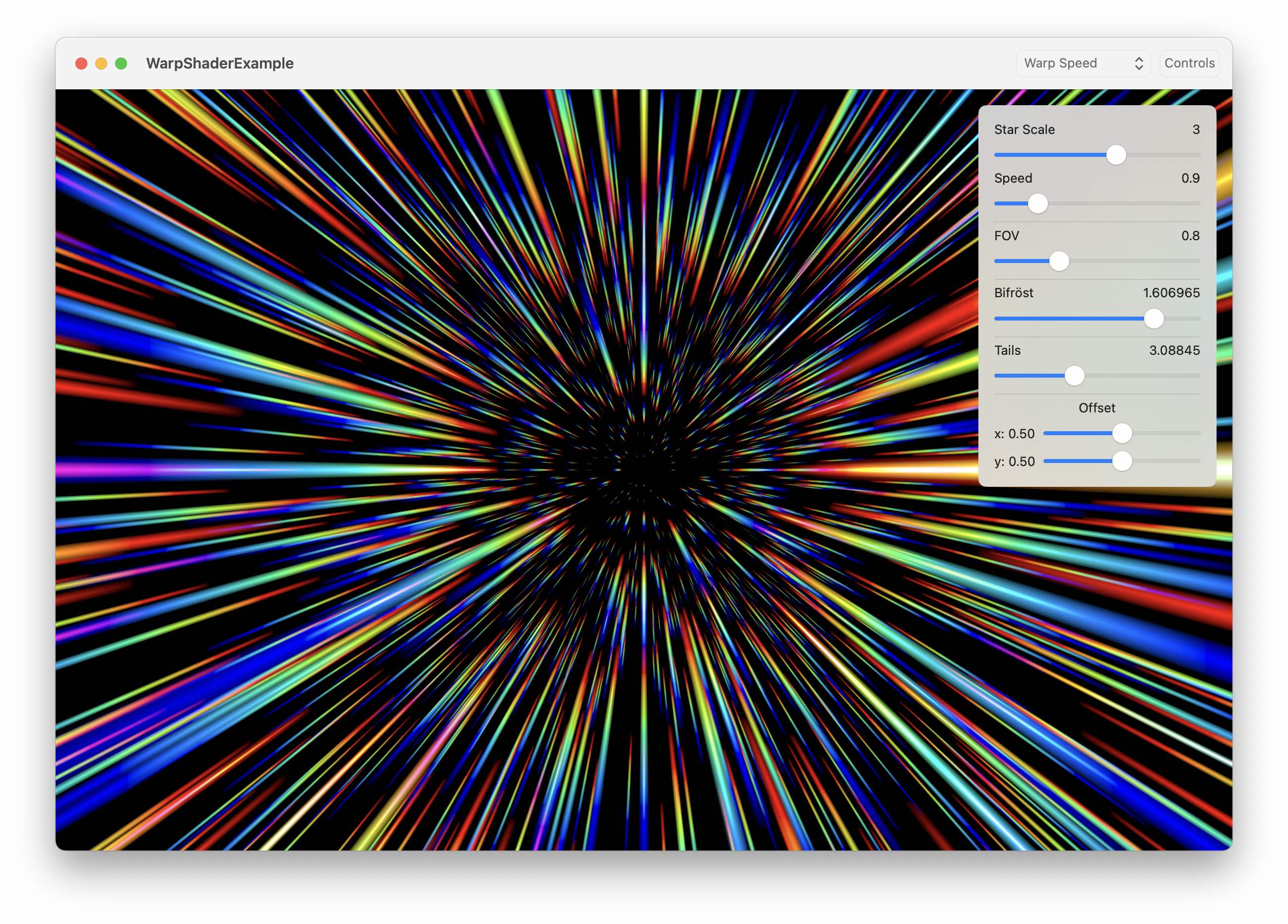Click the Bifröst value 1.606965

click(1171, 293)
